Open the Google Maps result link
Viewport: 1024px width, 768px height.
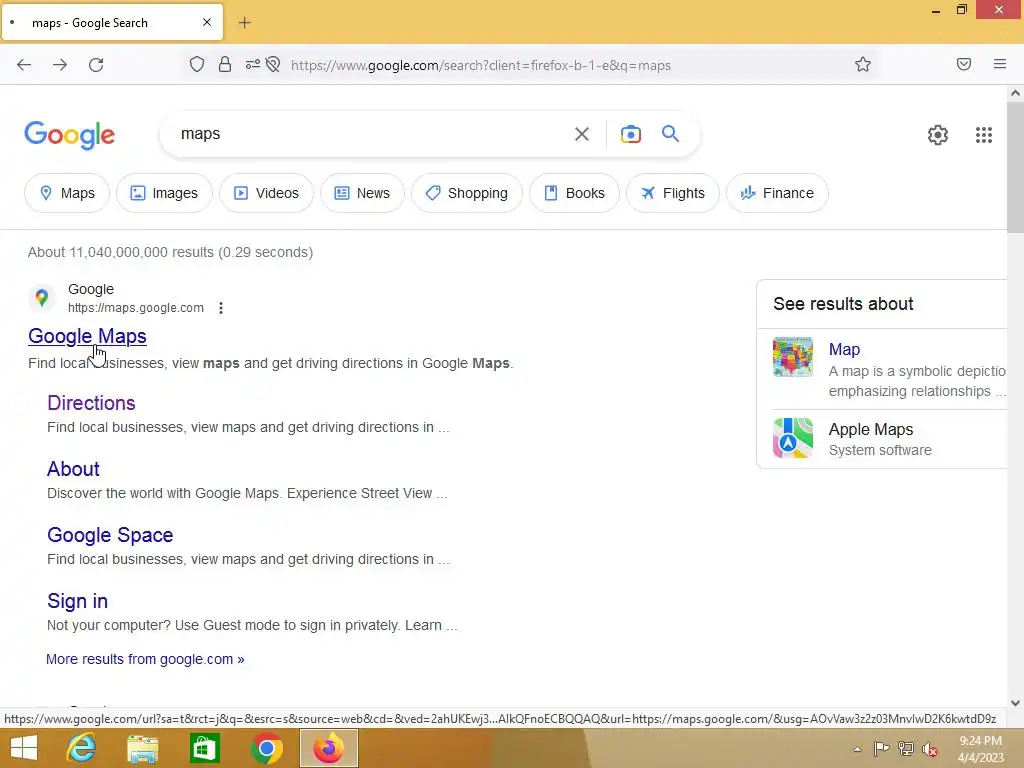[88, 336]
